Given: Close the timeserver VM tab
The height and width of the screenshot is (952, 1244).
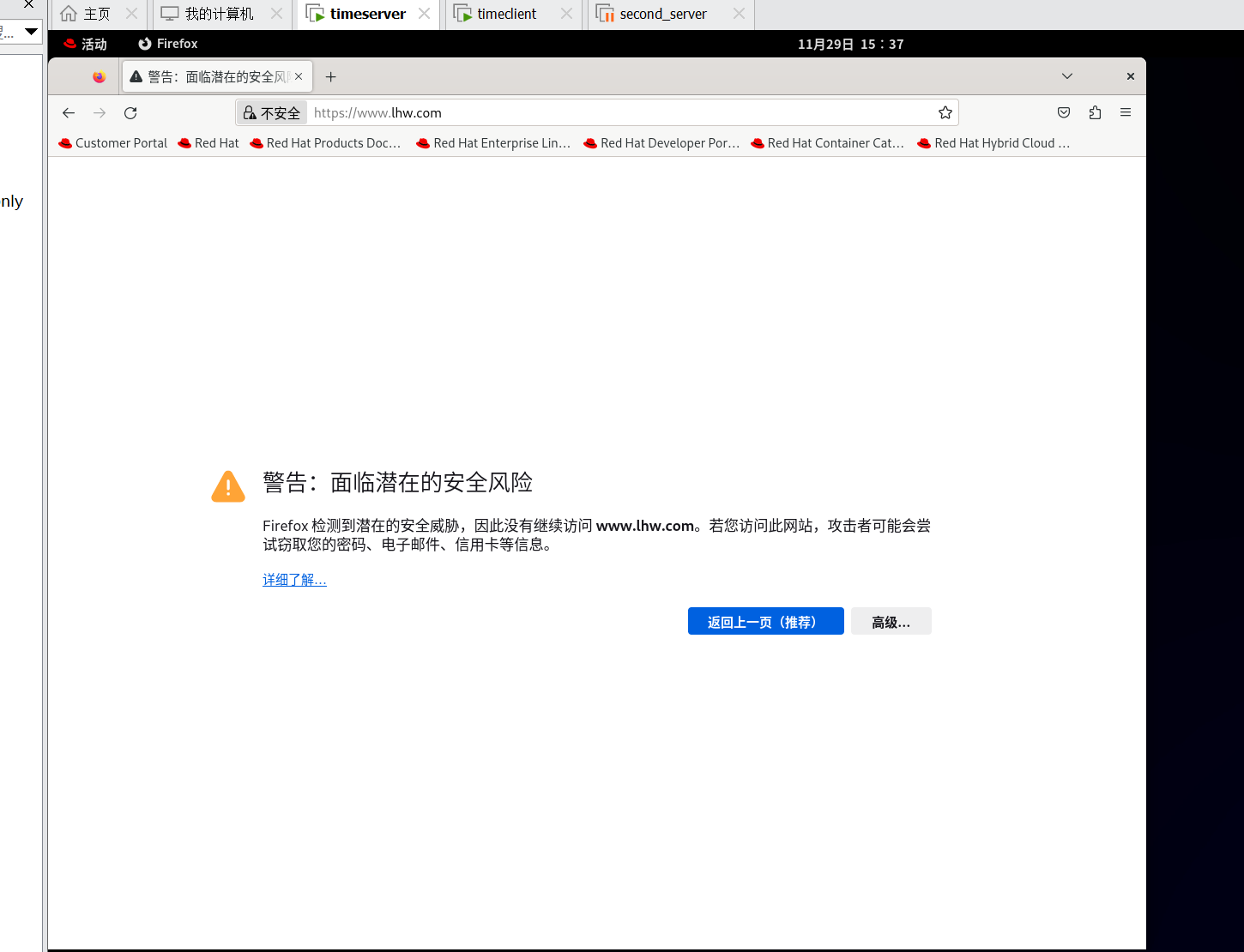Looking at the screenshot, I should tap(424, 14).
